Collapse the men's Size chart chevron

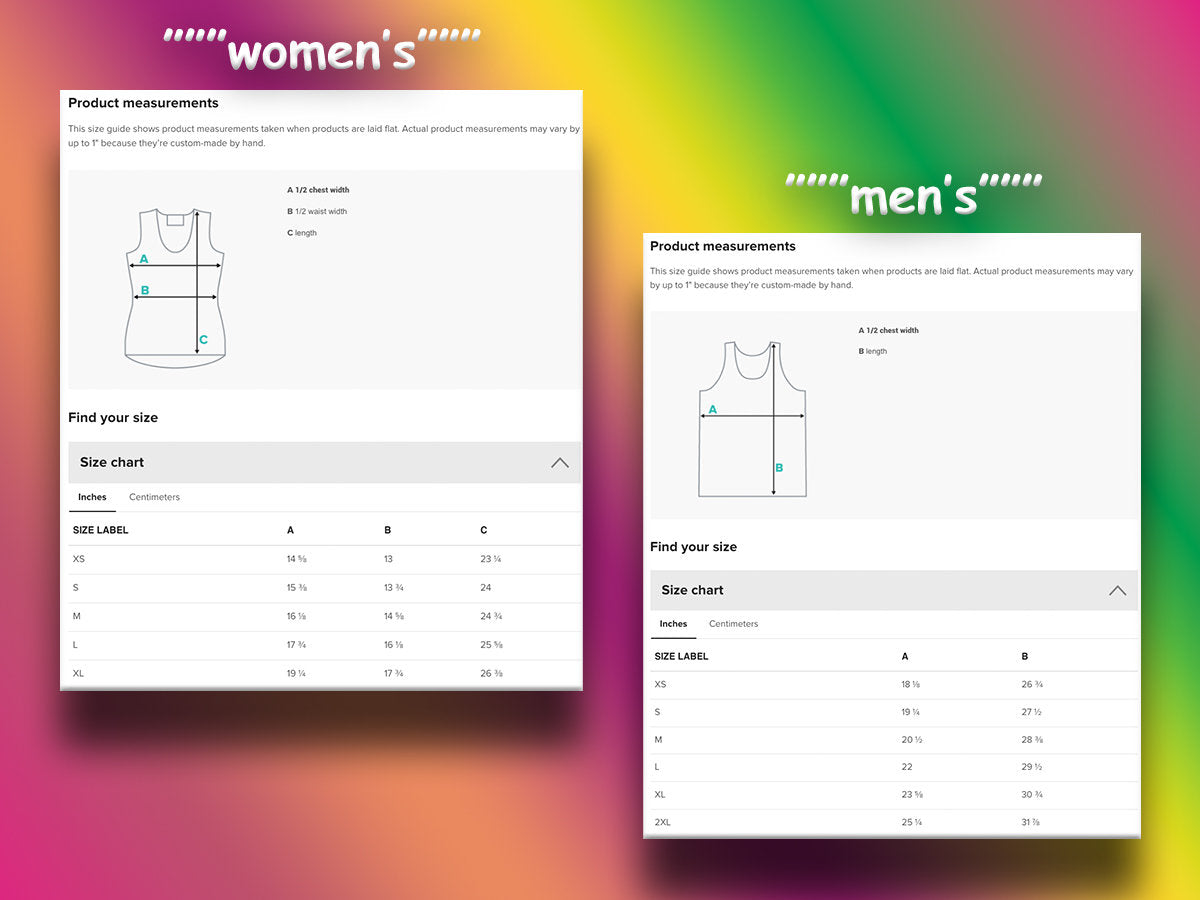1117,591
